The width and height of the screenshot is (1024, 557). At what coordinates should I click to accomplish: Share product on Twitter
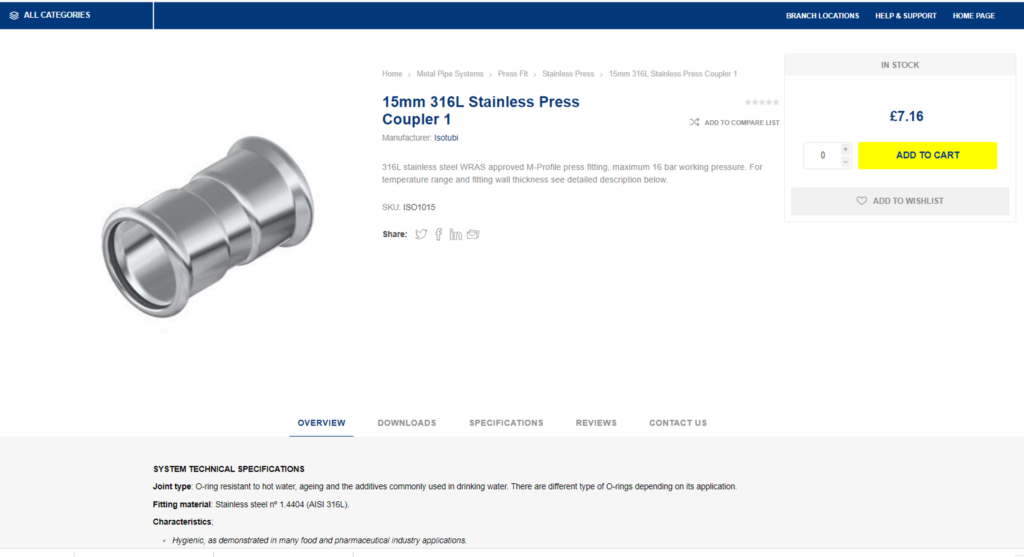click(x=421, y=234)
